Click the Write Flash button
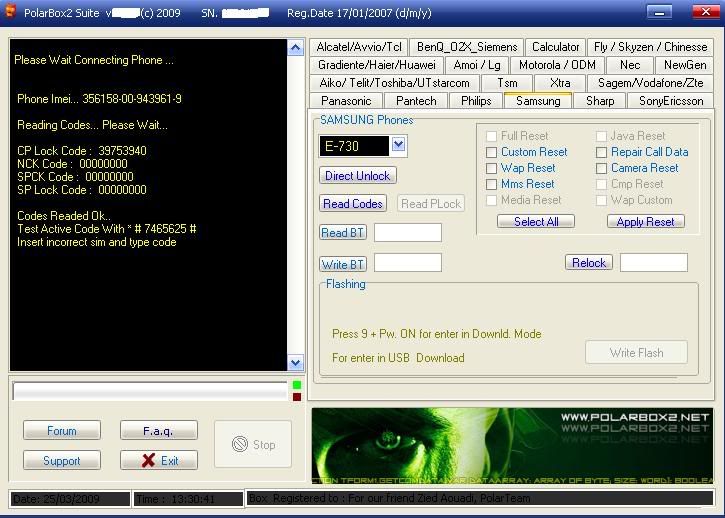The width and height of the screenshot is (725, 518). 636,353
